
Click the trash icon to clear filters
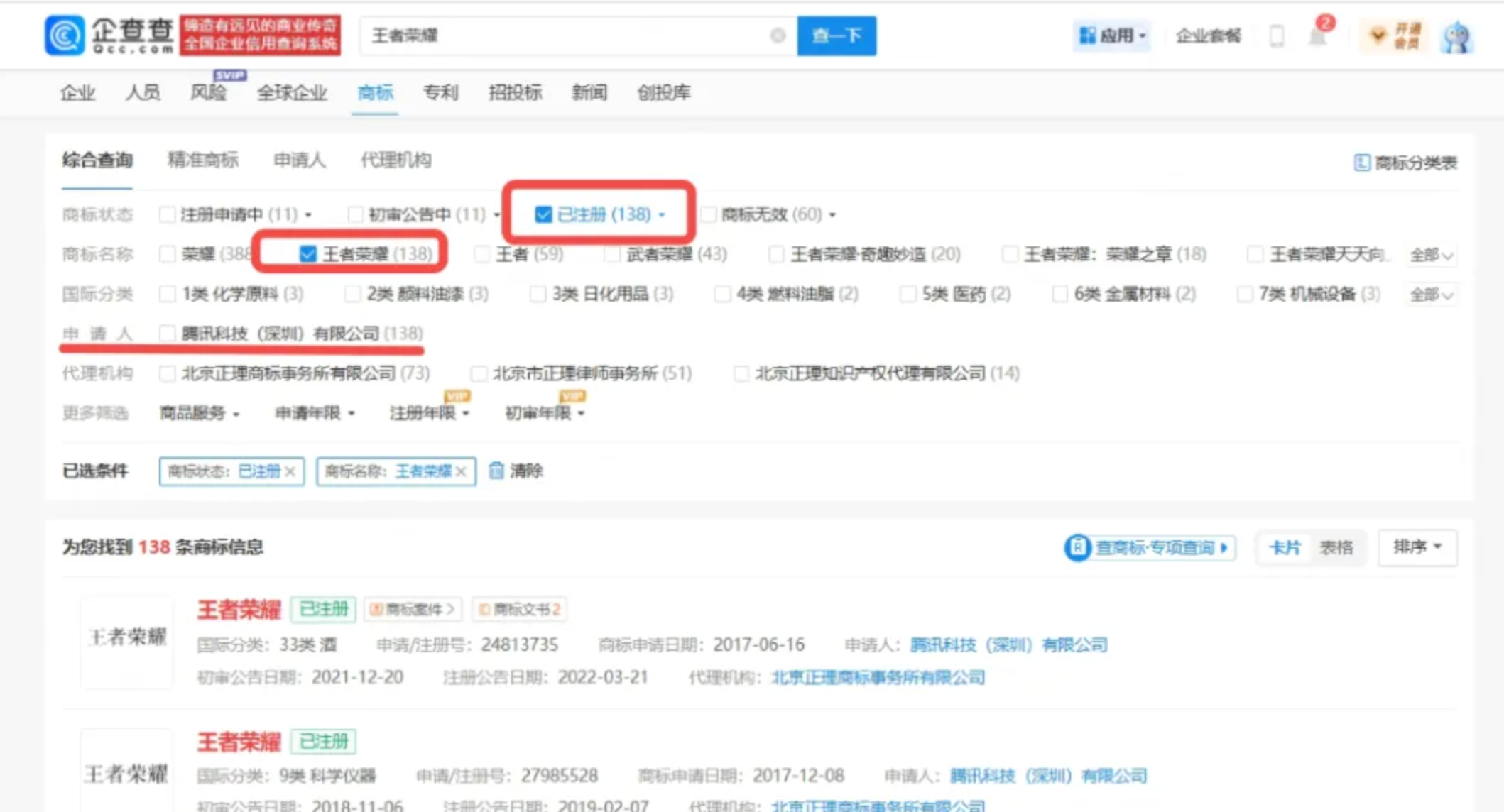496,471
